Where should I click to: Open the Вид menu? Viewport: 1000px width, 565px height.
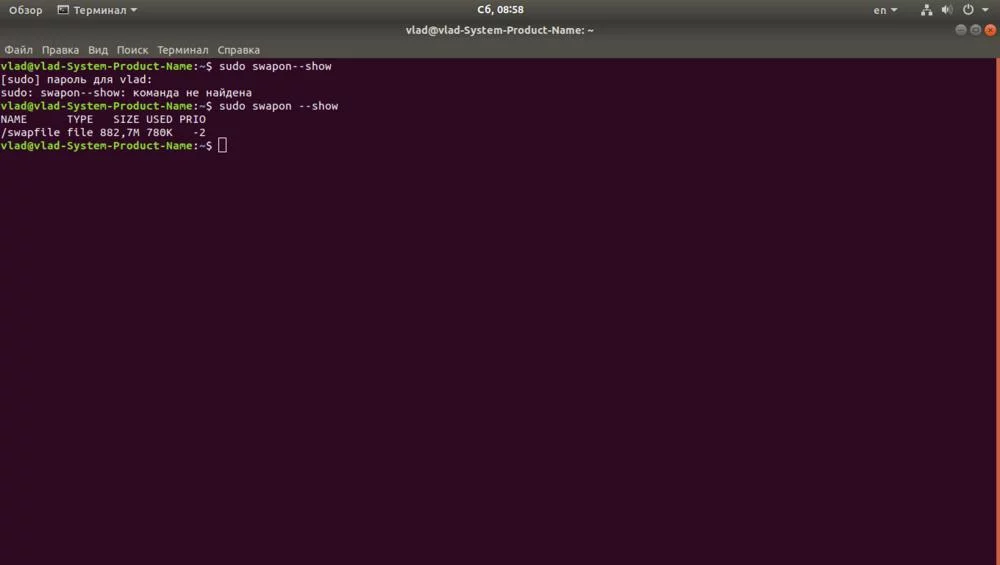98,50
